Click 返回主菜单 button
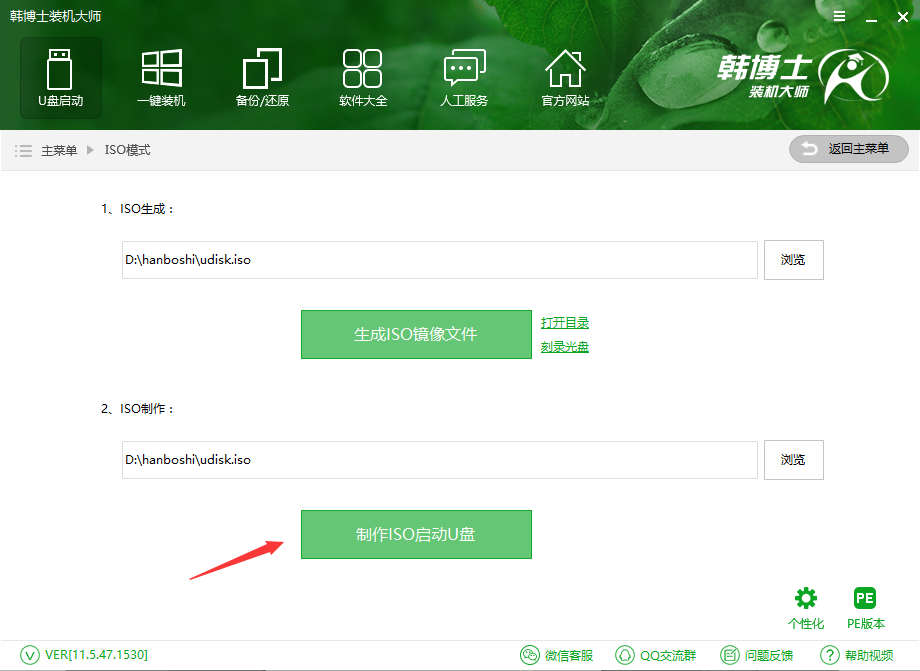Screen dimensions: 920x671 pyautogui.click(x=848, y=149)
